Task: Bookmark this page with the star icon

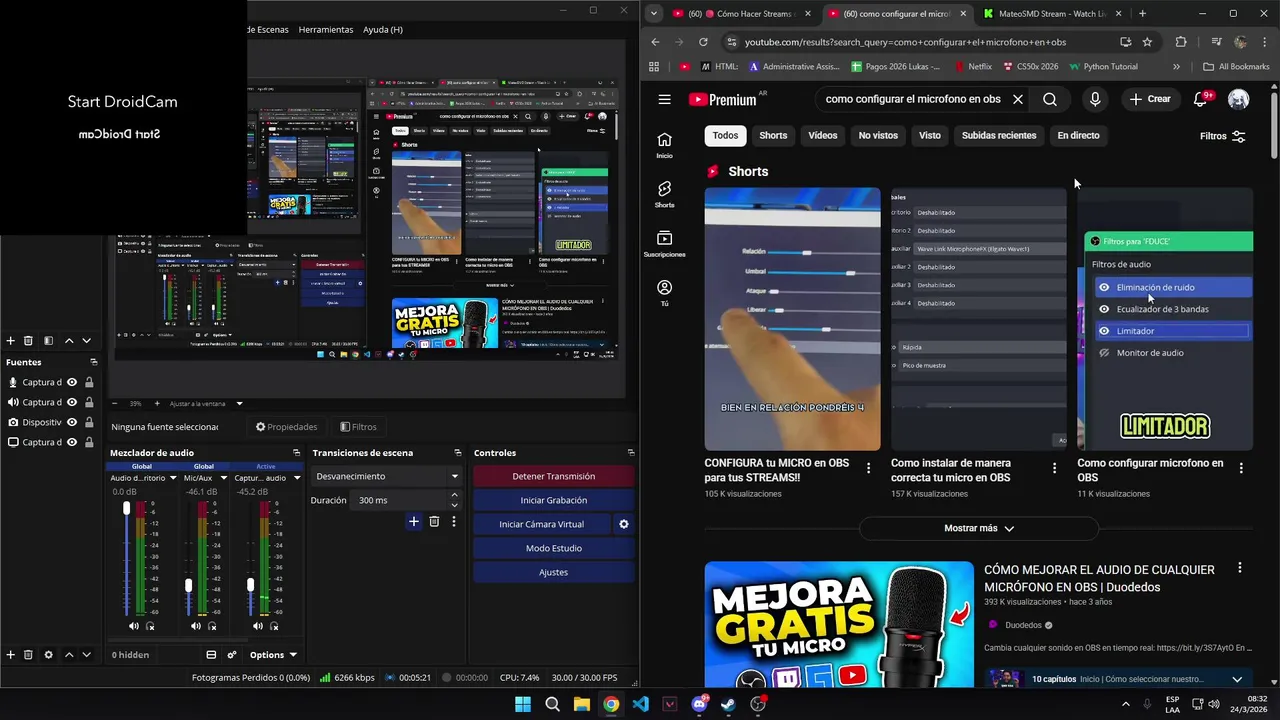Action: point(1147,42)
